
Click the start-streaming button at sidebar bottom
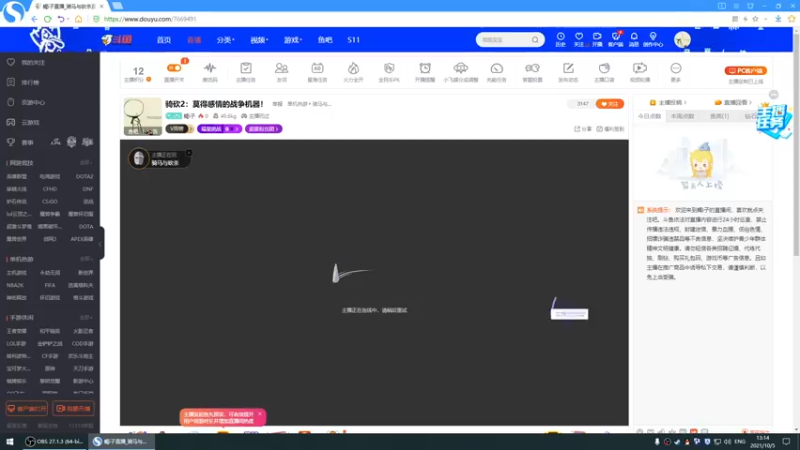[x=73, y=409]
